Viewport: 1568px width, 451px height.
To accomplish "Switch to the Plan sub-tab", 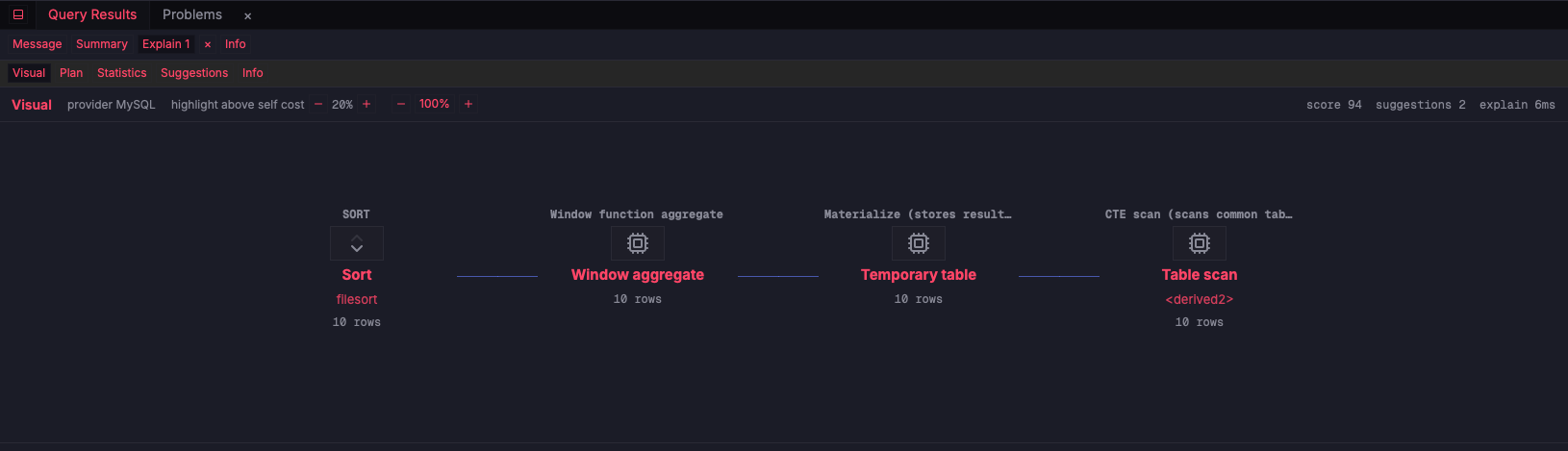I will tap(71, 73).
